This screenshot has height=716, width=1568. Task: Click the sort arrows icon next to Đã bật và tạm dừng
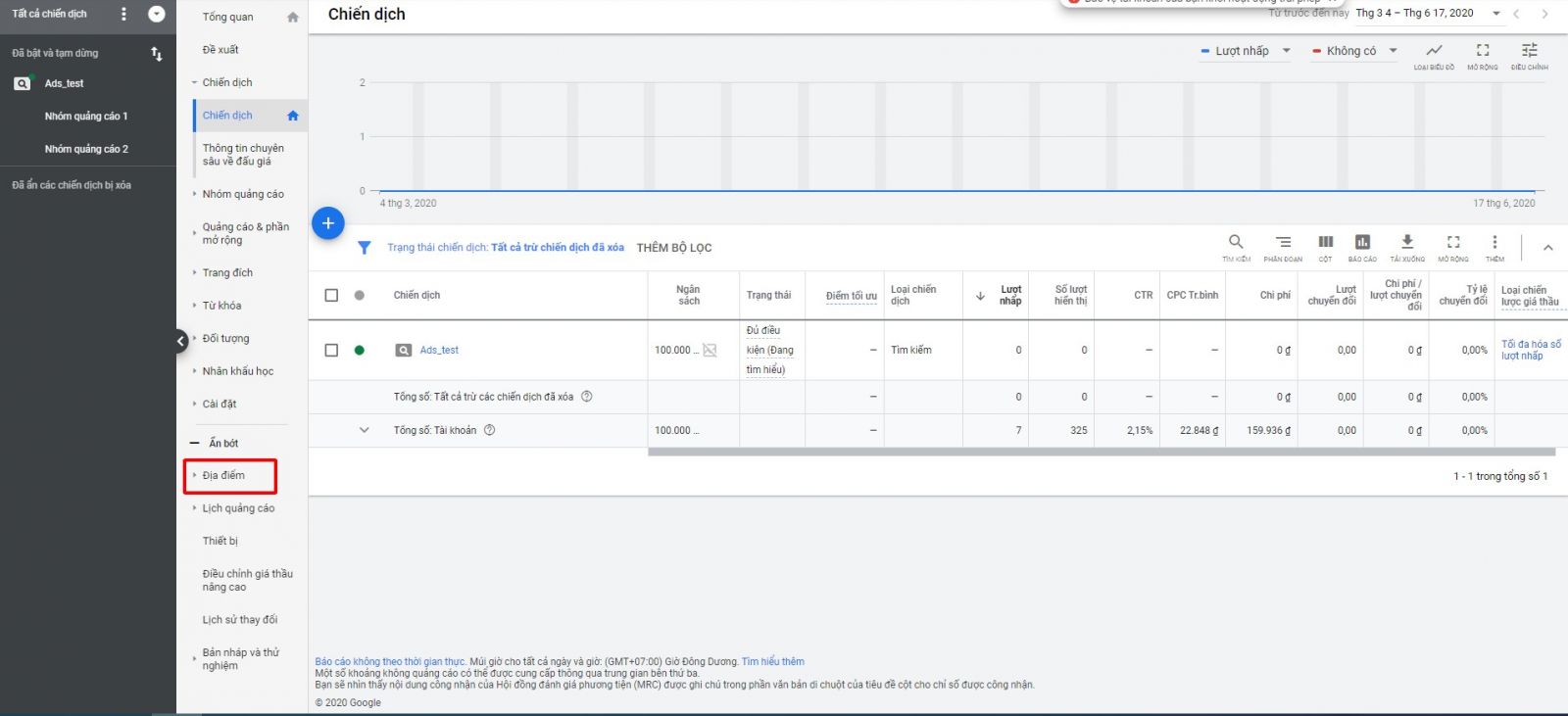pos(157,54)
